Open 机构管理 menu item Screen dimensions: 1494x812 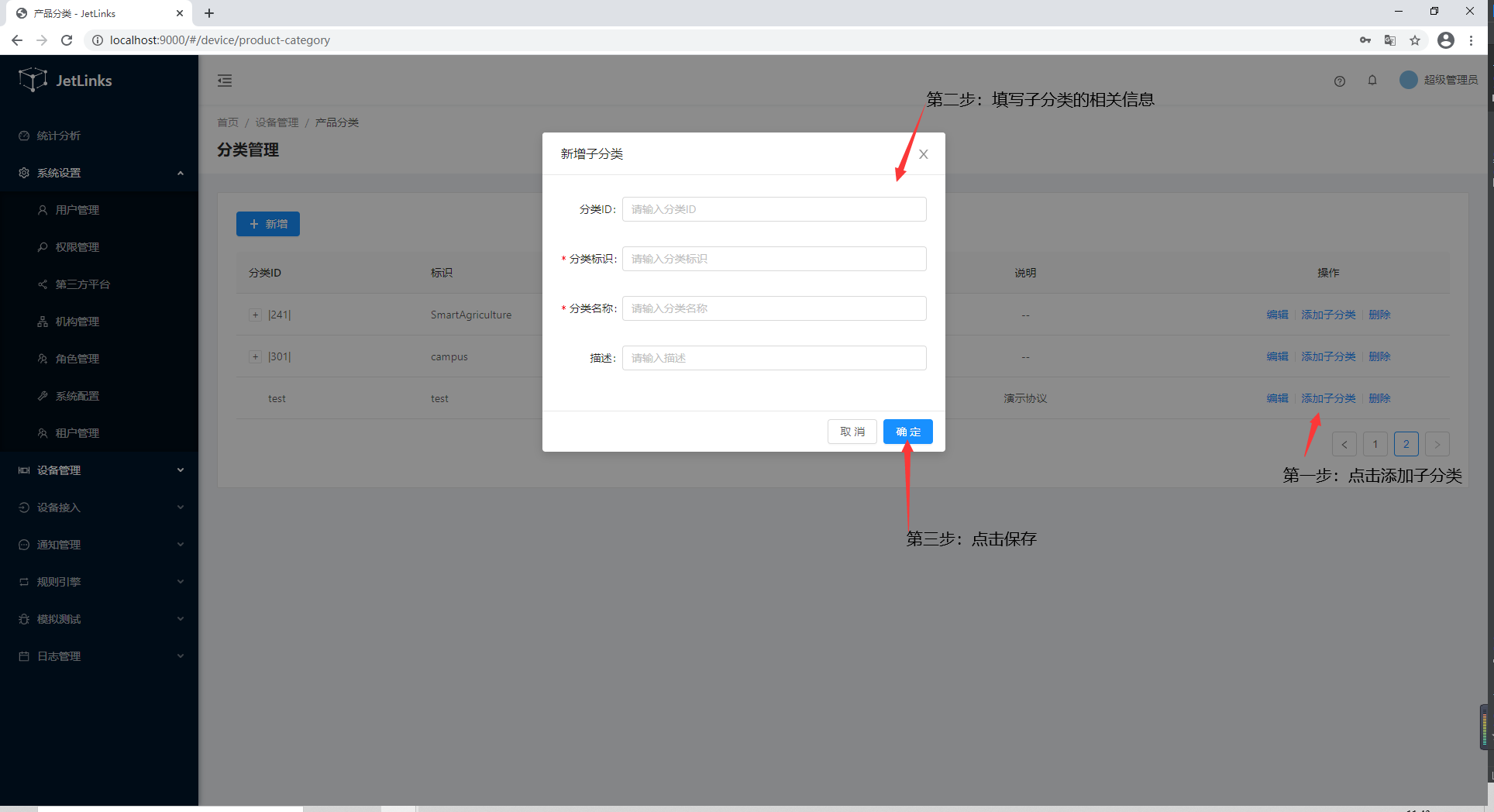point(99,322)
